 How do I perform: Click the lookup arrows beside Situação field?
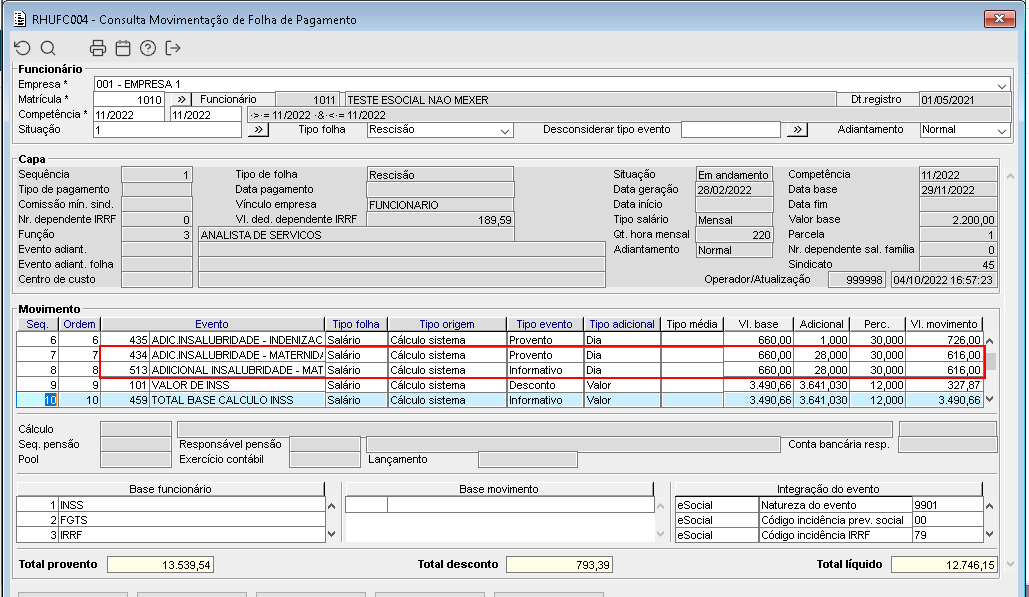257,130
